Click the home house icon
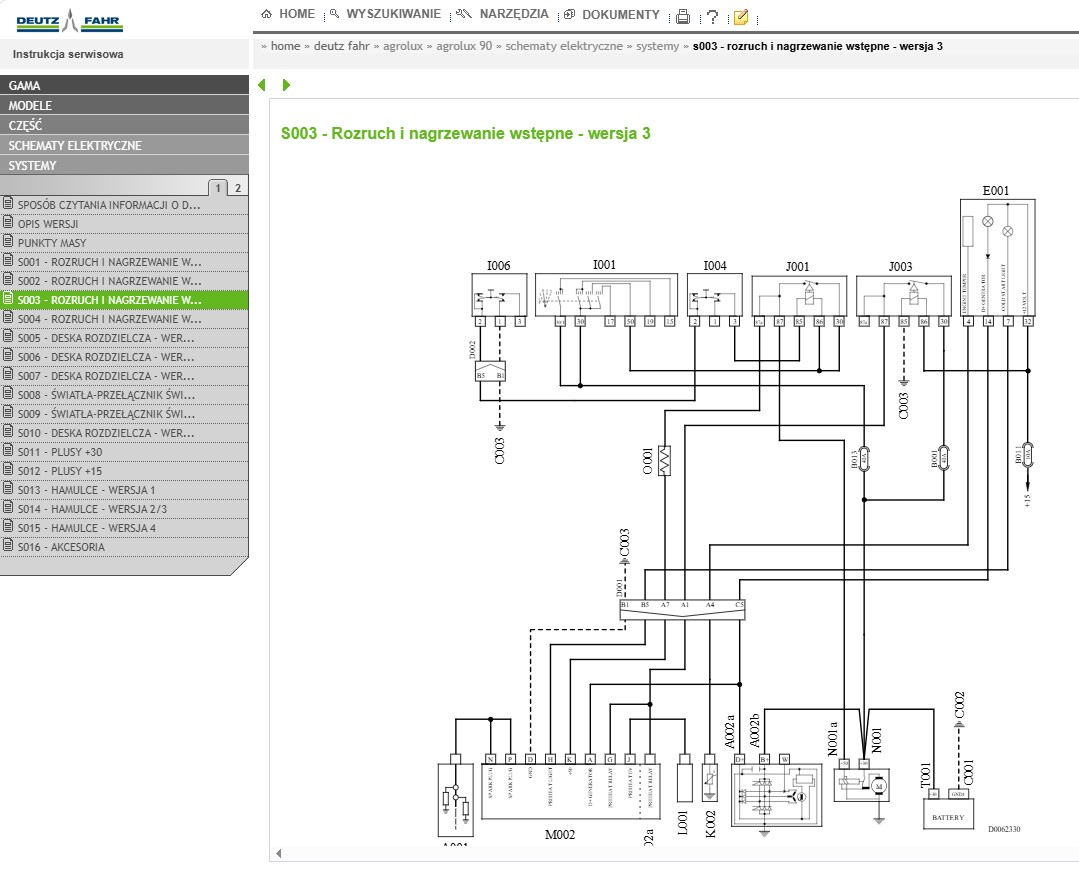Image resolution: width=1079 pixels, height=869 pixels. 267,13
